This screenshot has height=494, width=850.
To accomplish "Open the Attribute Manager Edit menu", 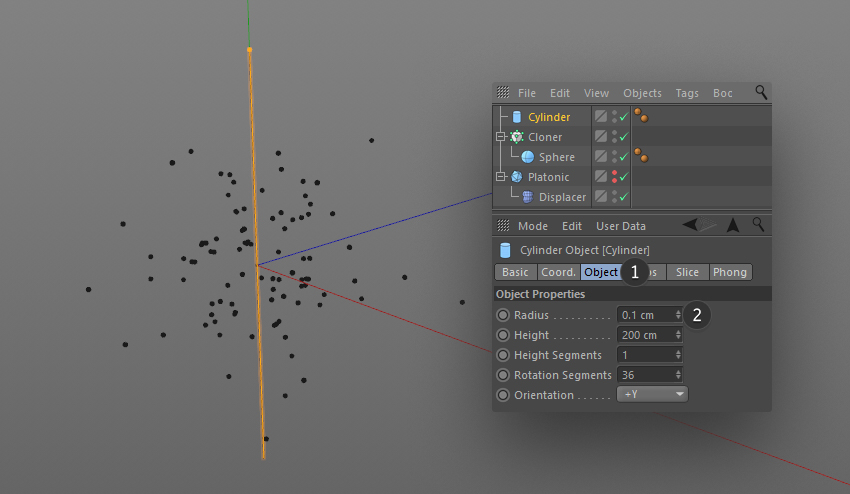I will pyautogui.click(x=571, y=226).
